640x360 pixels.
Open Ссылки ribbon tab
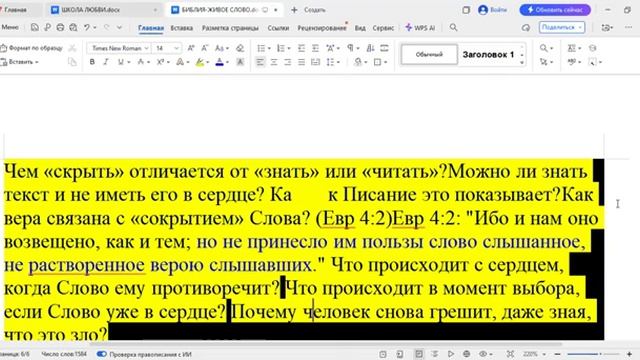tap(278, 28)
